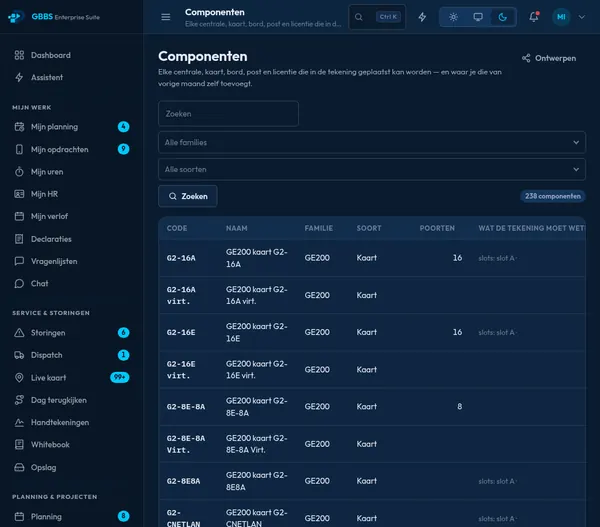This screenshot has width=600, height=527.
Task: Open Assistent in sidebar
Action: [72, 77]
